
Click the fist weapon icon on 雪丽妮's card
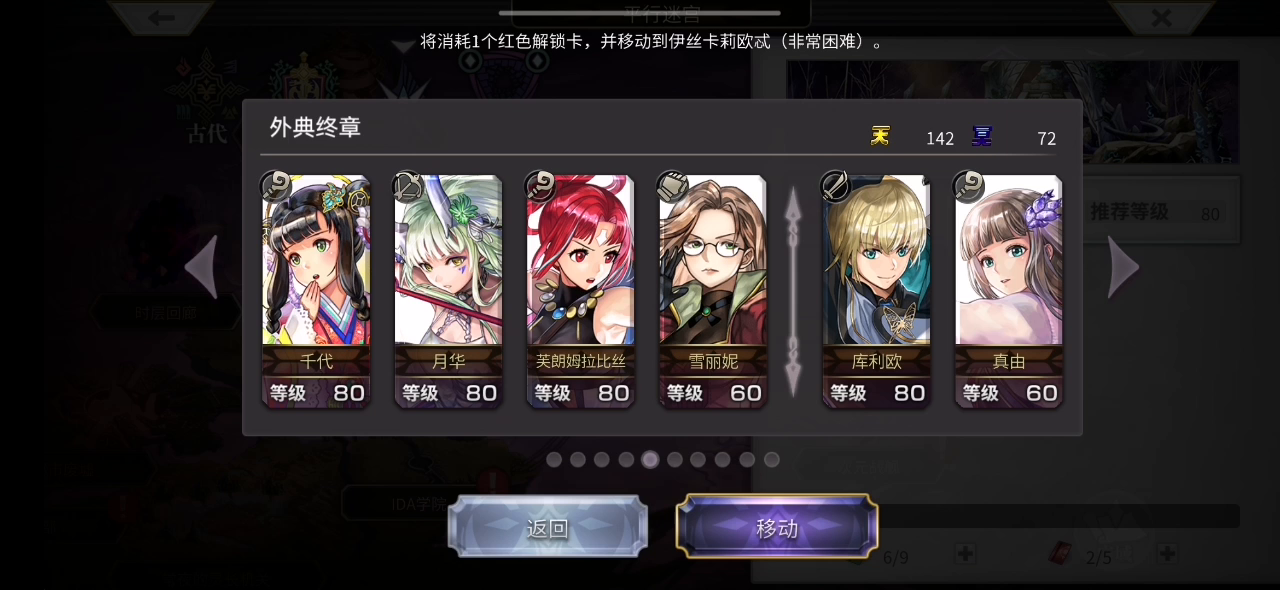[672, 186]
